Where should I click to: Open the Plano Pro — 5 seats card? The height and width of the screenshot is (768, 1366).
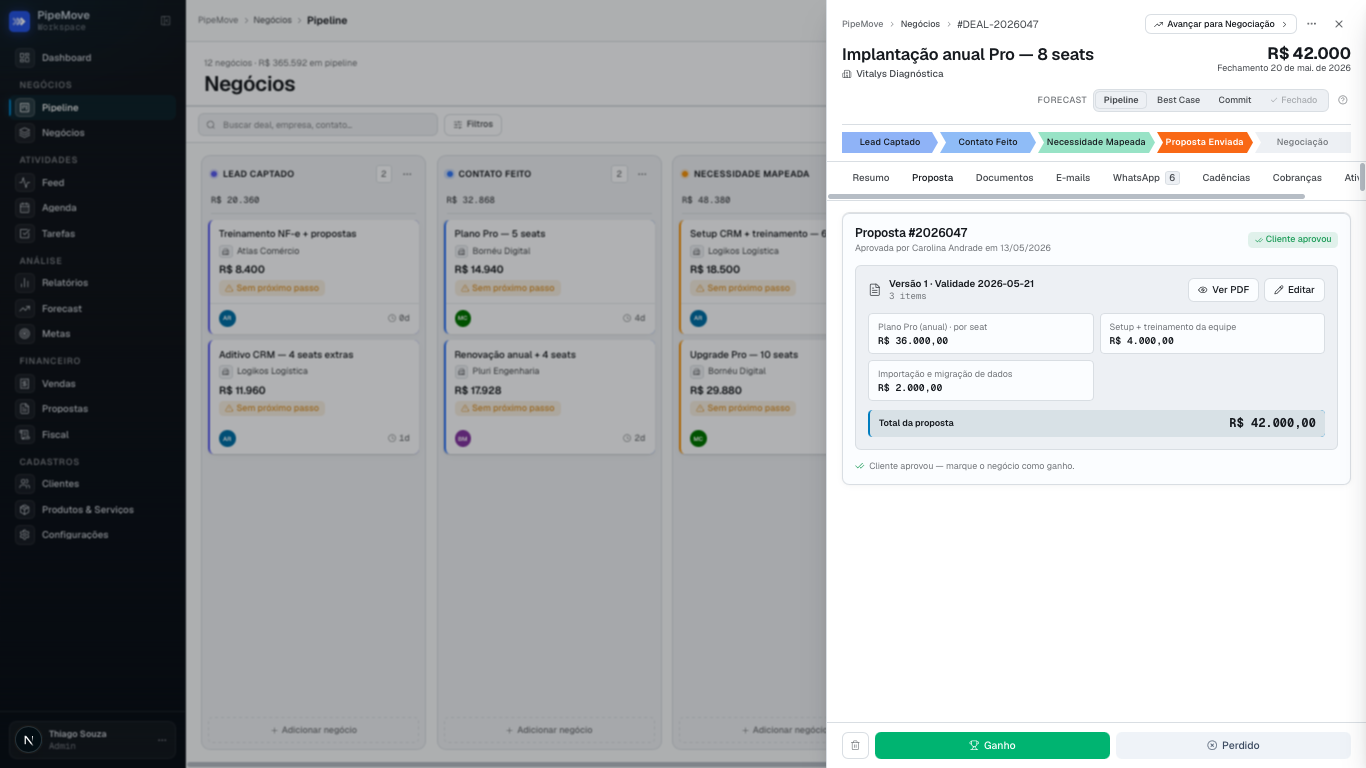[x=549, y=276]
